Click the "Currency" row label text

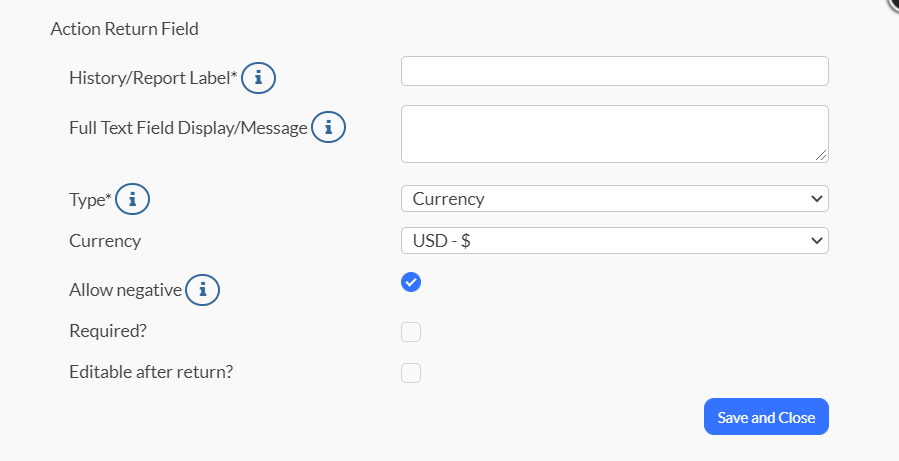click(x=105, y=241)
